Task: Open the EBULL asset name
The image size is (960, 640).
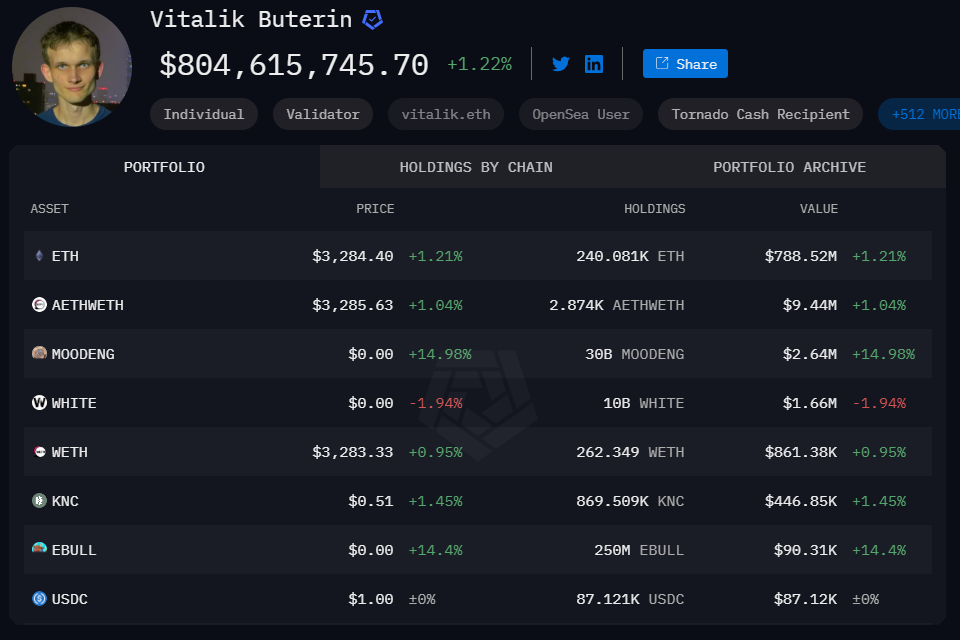Action: pyautogui.click(x=74, y=550)
